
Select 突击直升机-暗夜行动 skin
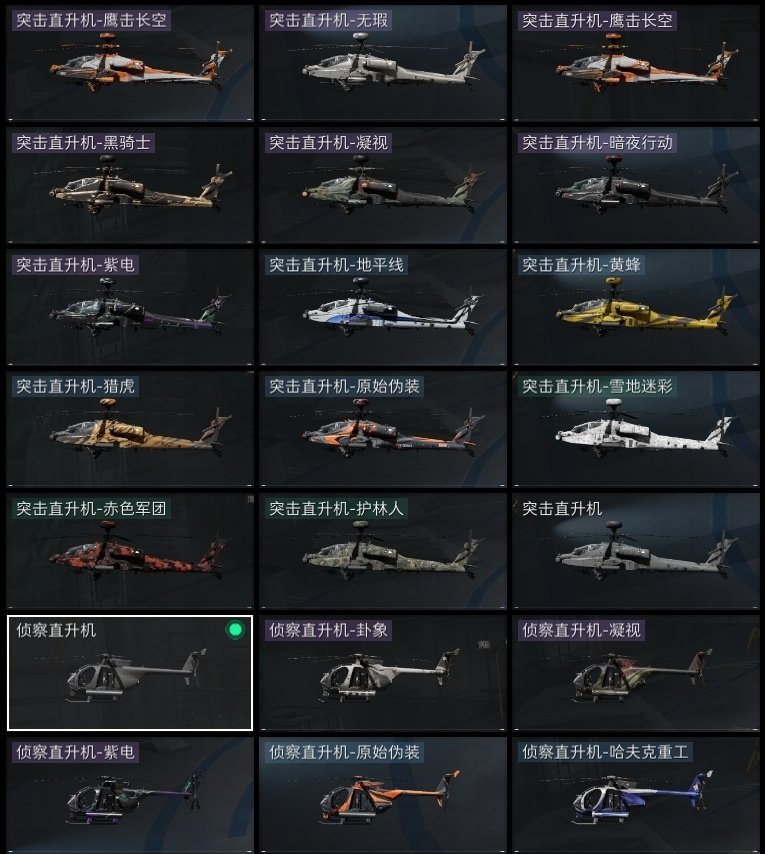click(636, 185)
